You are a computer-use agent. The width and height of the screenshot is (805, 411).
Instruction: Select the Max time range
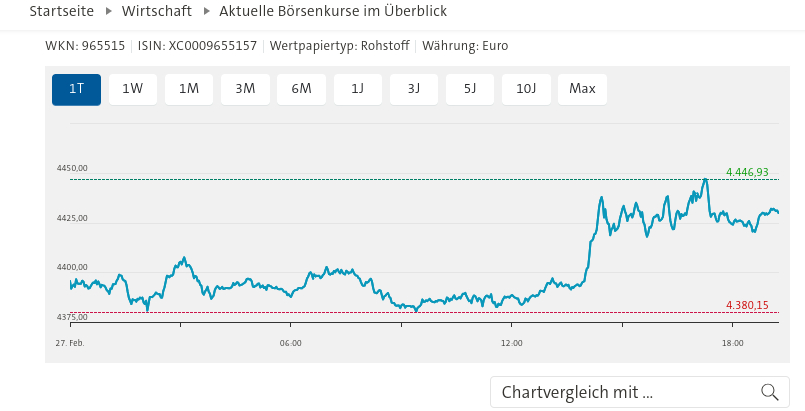[x=582, y=89]
